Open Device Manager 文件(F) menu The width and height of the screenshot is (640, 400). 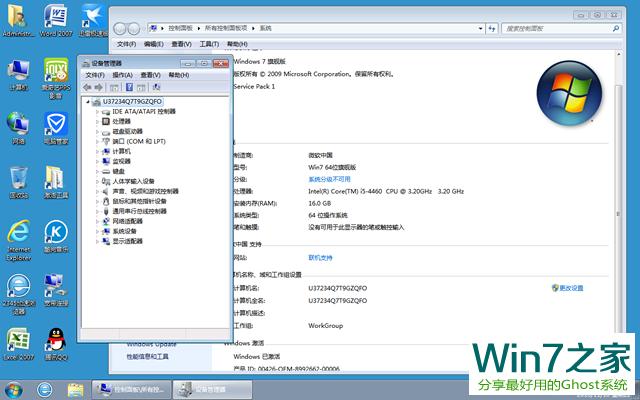tap(95, 75)
